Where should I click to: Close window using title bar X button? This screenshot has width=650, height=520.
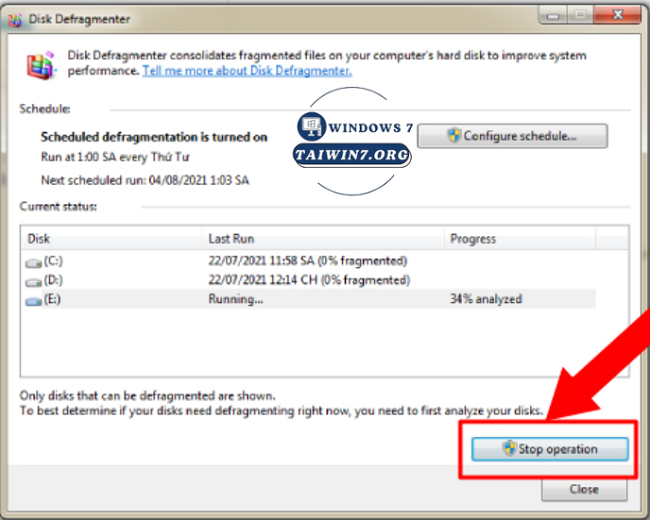click(614, 16)
